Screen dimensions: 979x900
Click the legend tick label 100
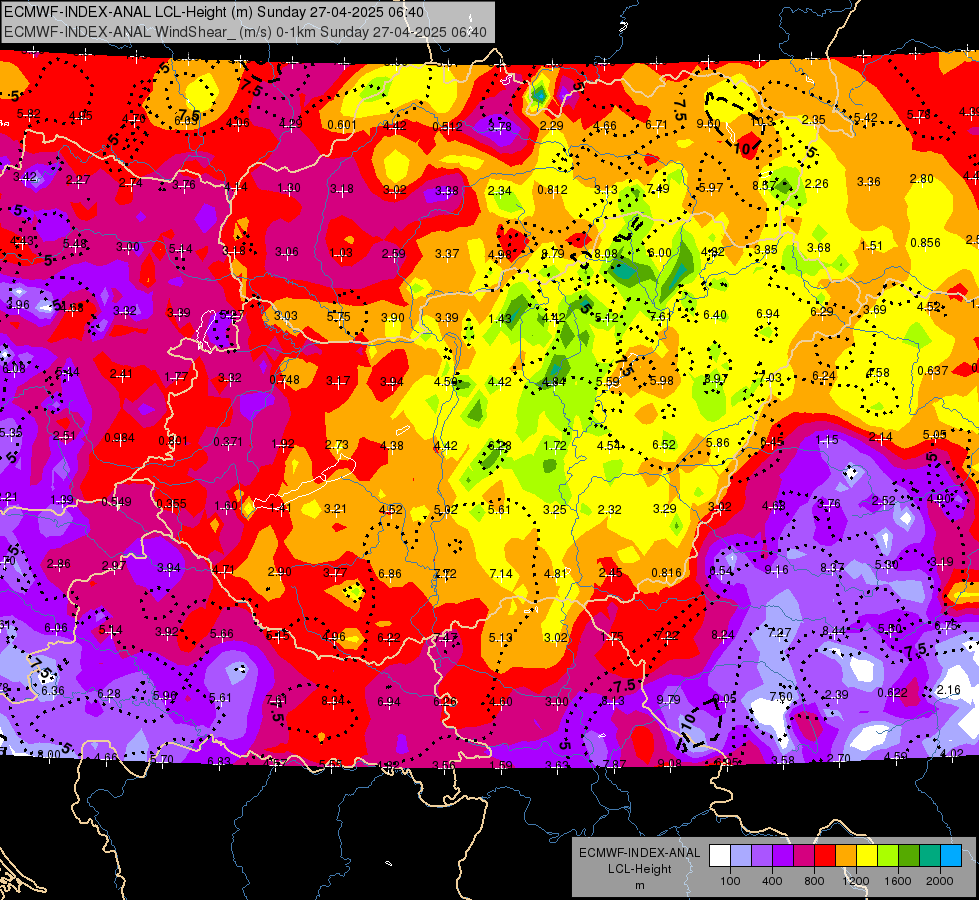(730, 881)
